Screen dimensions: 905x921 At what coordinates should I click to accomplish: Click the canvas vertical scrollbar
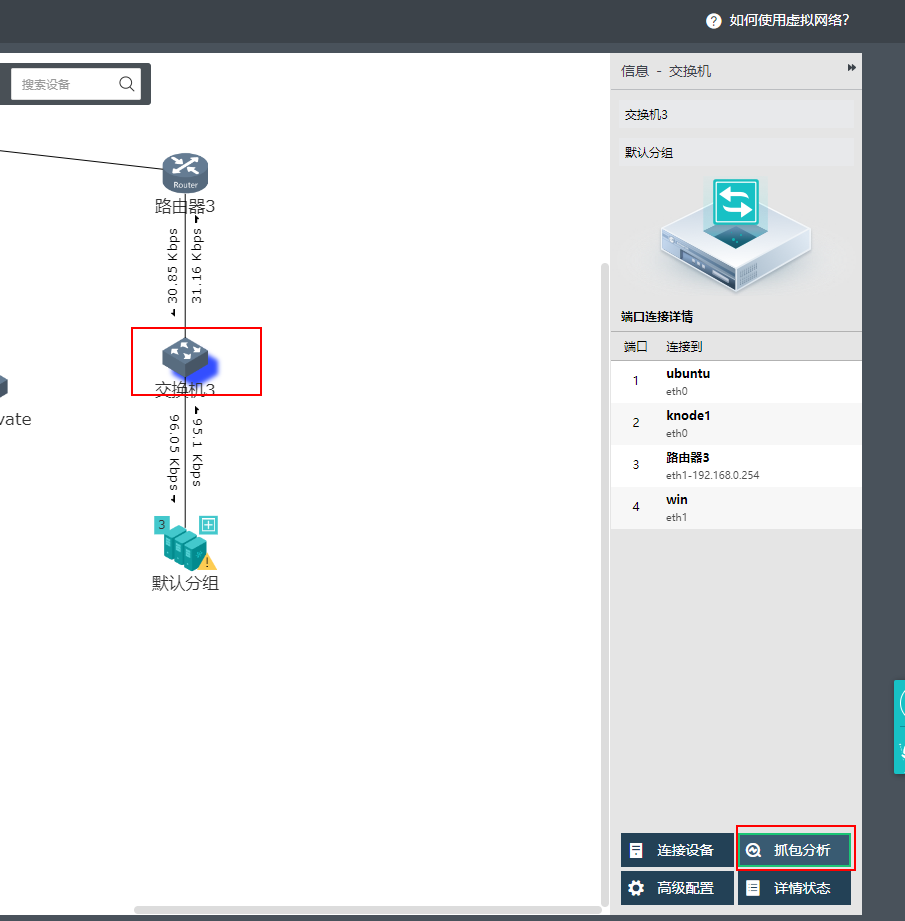(x=603, y=580)
